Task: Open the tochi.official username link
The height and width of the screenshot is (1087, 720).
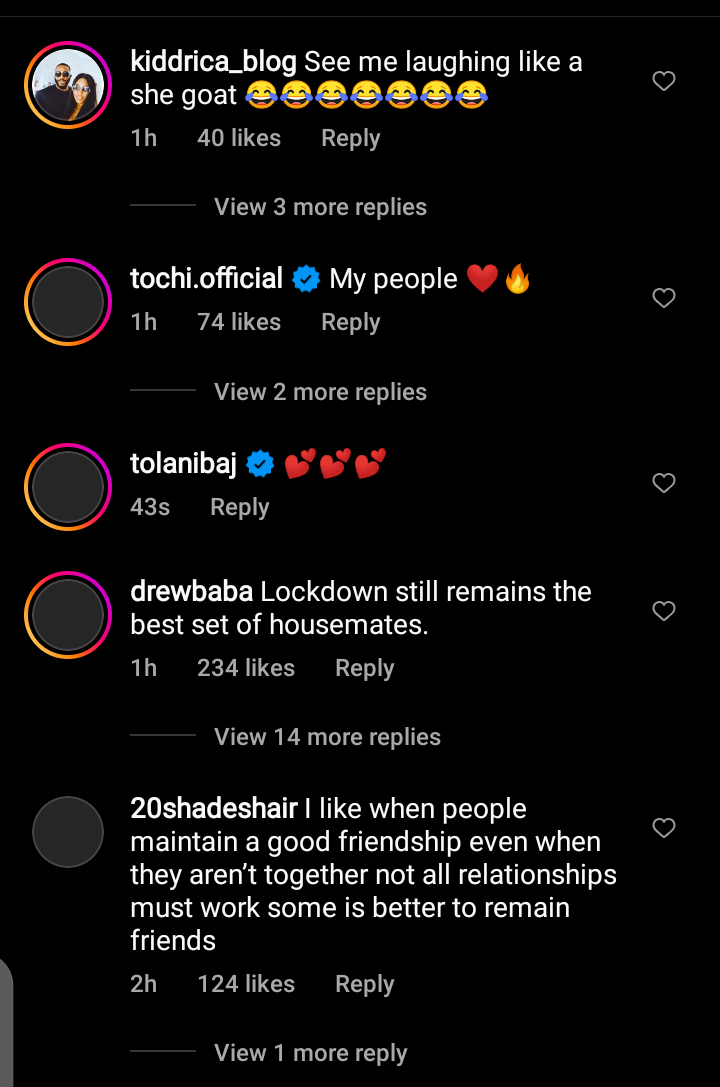Action: tap(207, 278)
